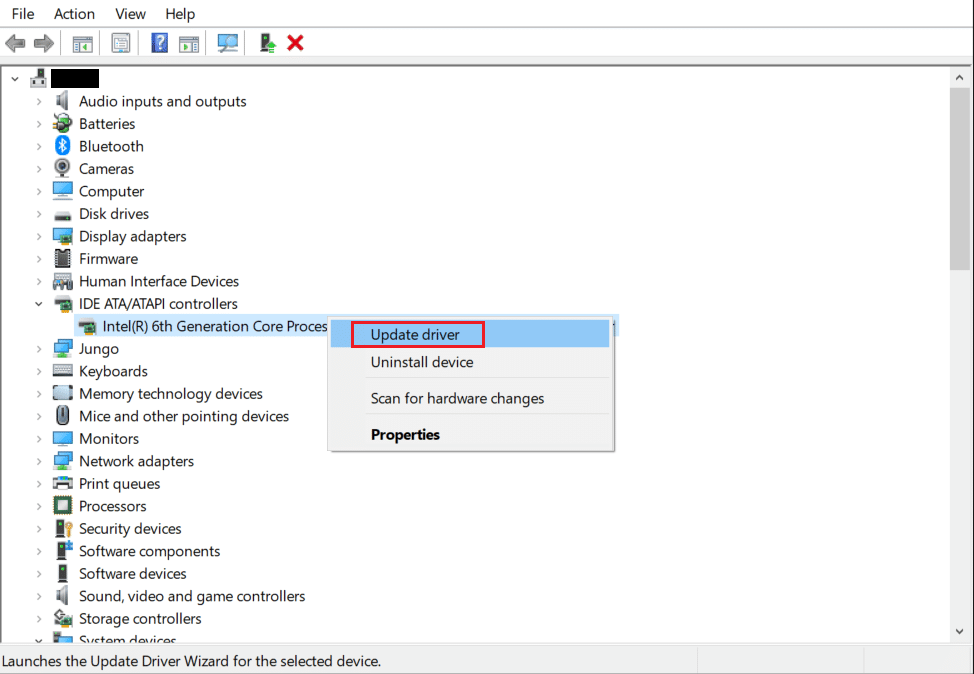
Task: Select the Processors tree item
Action: coord(112,506)
